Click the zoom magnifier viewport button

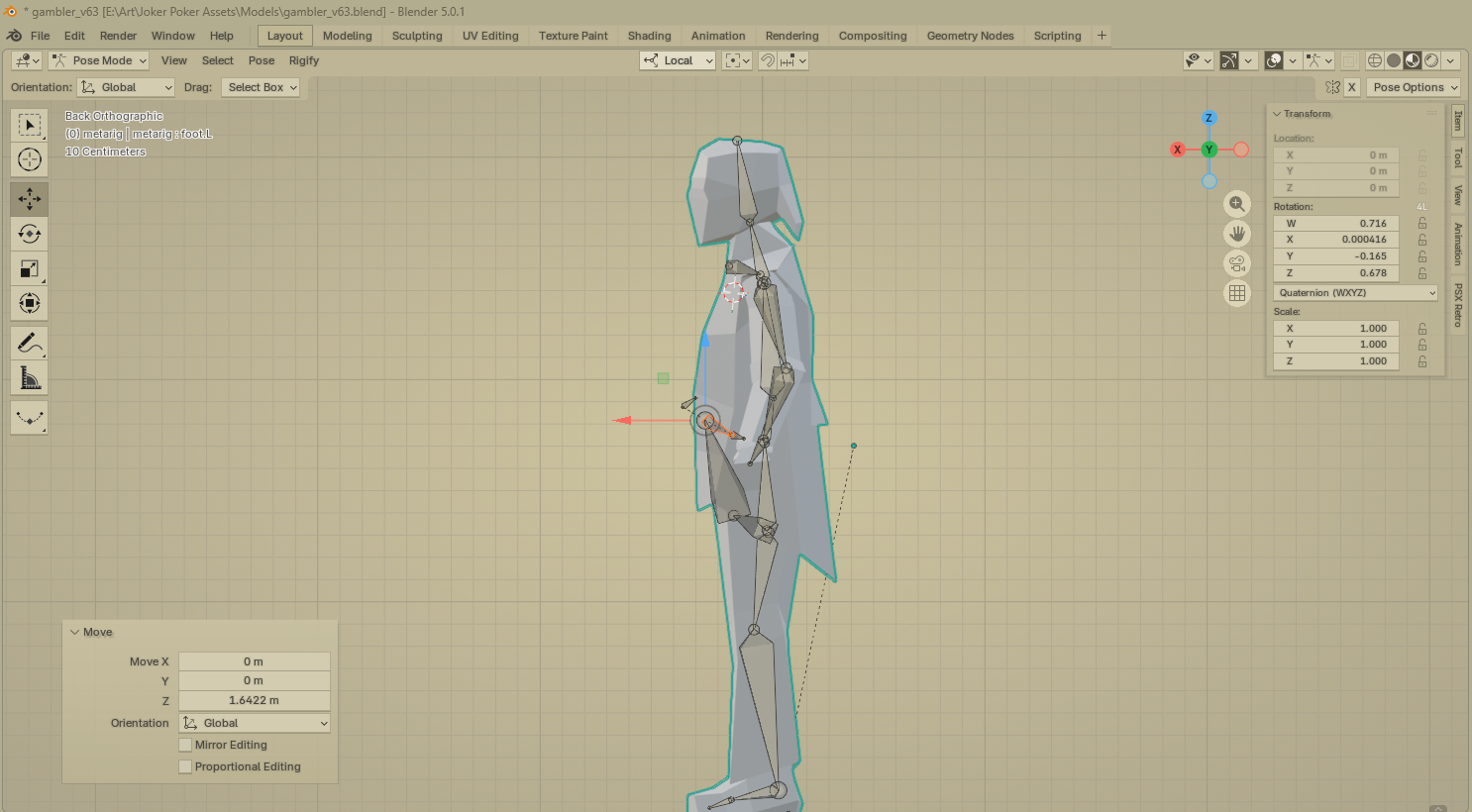(1237, 204)
